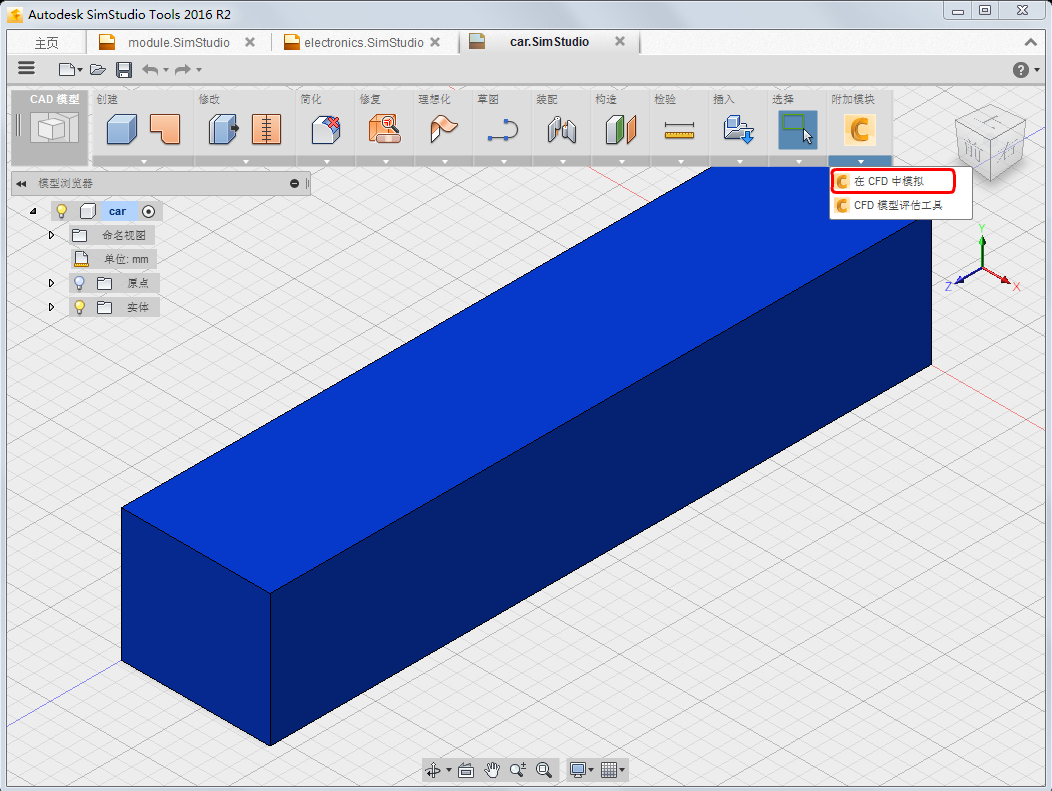Open the dropdown arrow next to New document
Viewport: 1052px width, 791px height.
pyautogui.click(x=80, y=70)
